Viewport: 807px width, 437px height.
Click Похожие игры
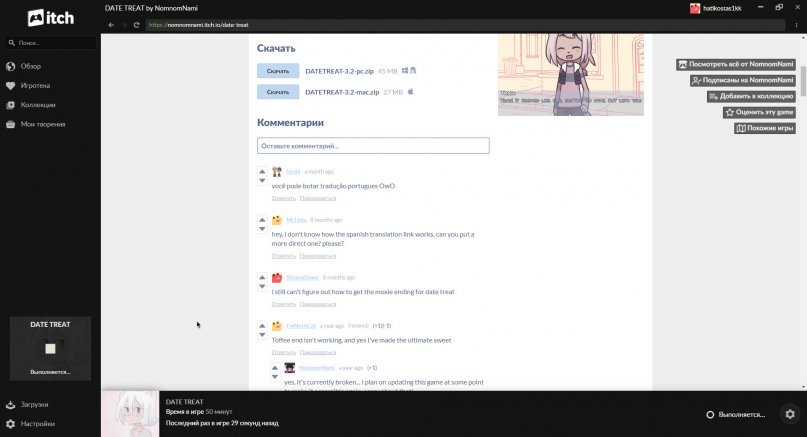pos(765,128)
